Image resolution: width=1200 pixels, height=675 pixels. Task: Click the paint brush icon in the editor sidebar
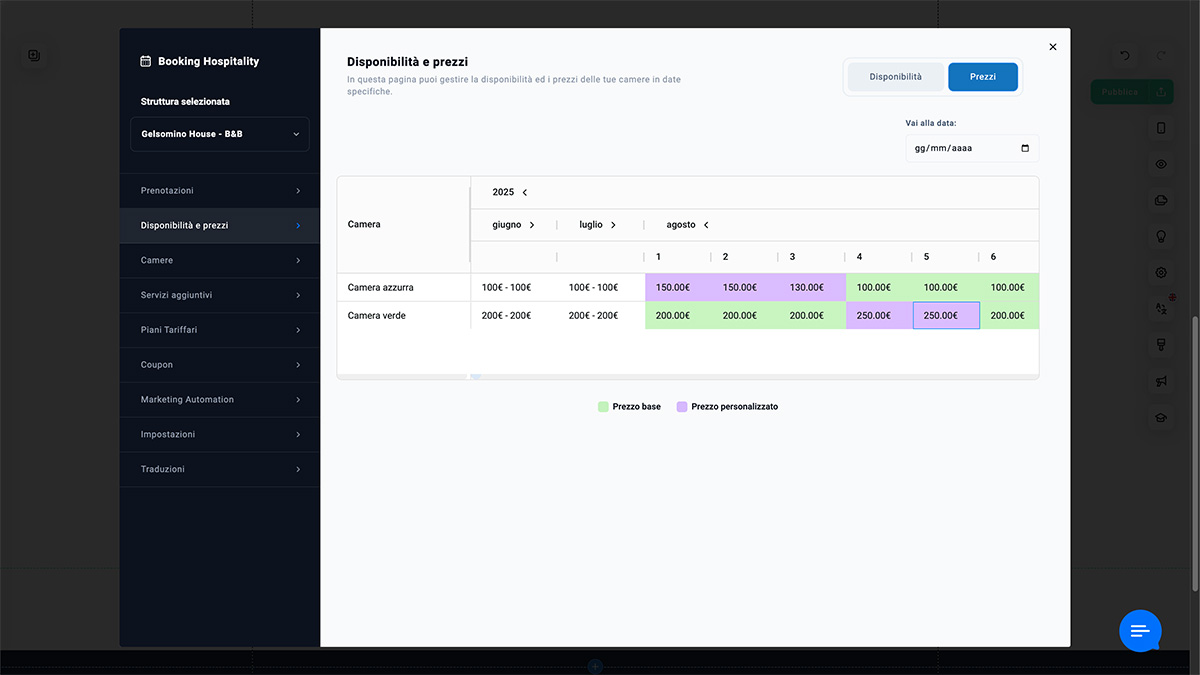(1161, 345)
